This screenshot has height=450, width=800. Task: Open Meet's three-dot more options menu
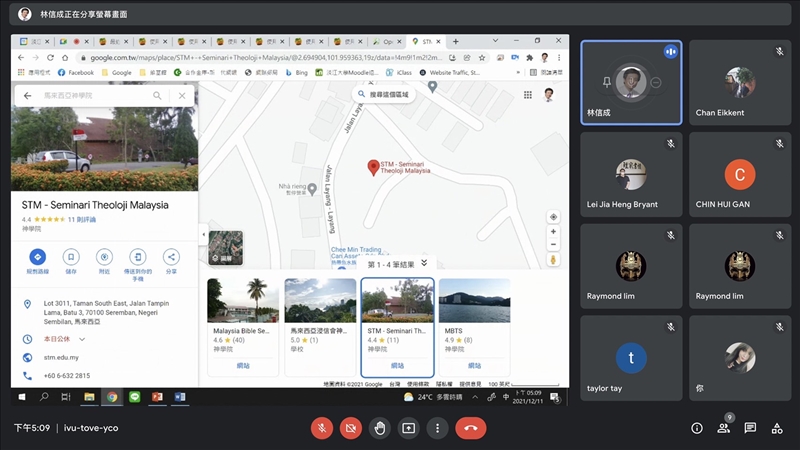[437, 428]
